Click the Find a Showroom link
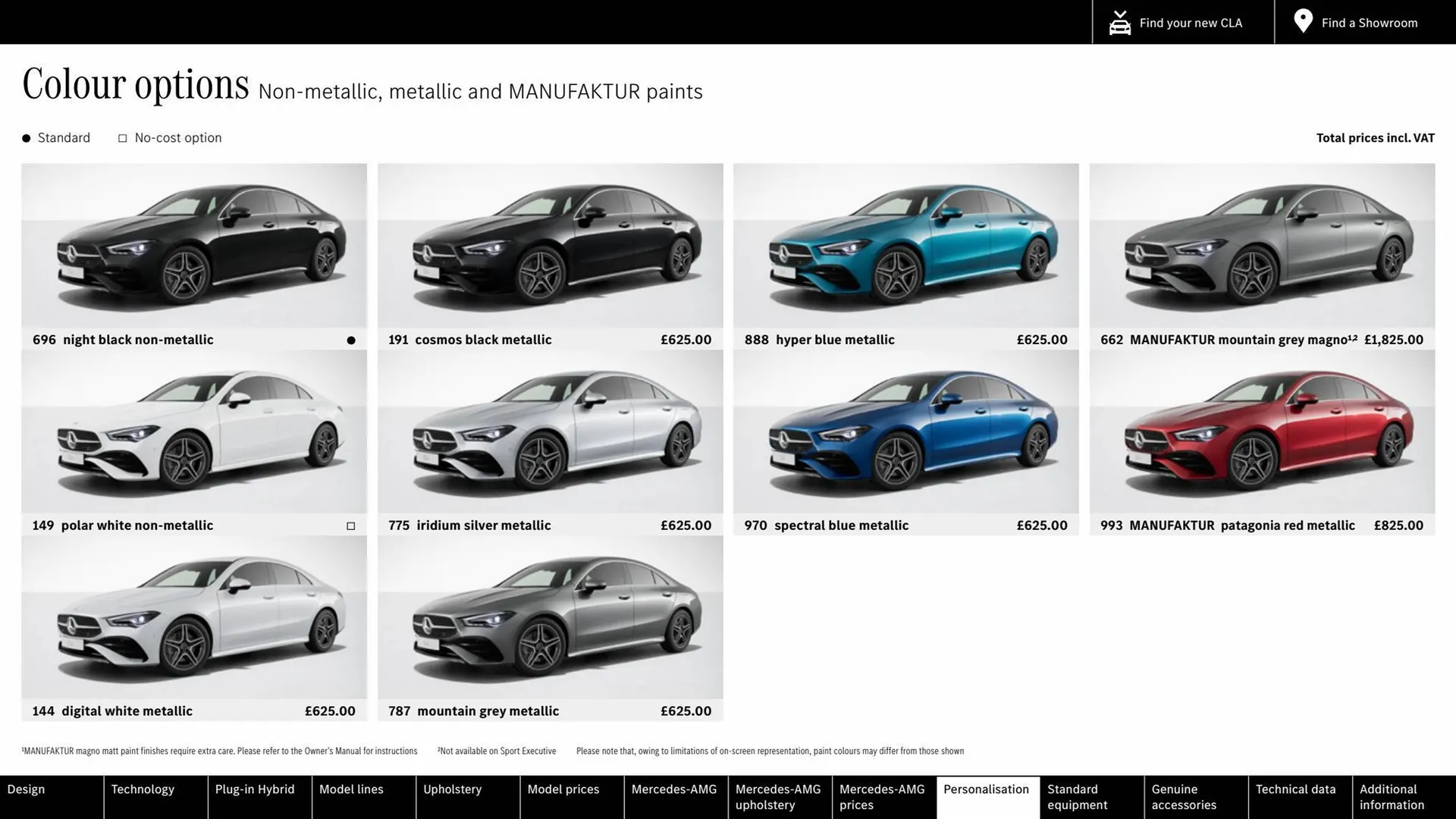This screenshot has width=1456, height=819. pyautogui.click(x=1369, y=22)
